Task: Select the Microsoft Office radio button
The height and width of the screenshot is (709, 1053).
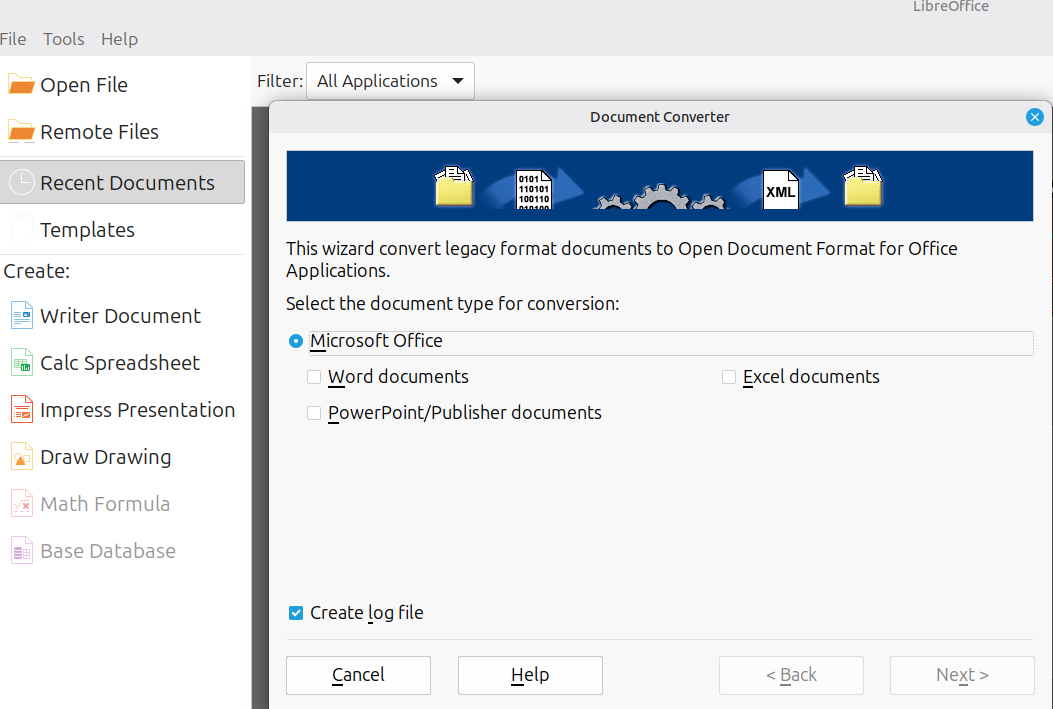Action: 295,341
